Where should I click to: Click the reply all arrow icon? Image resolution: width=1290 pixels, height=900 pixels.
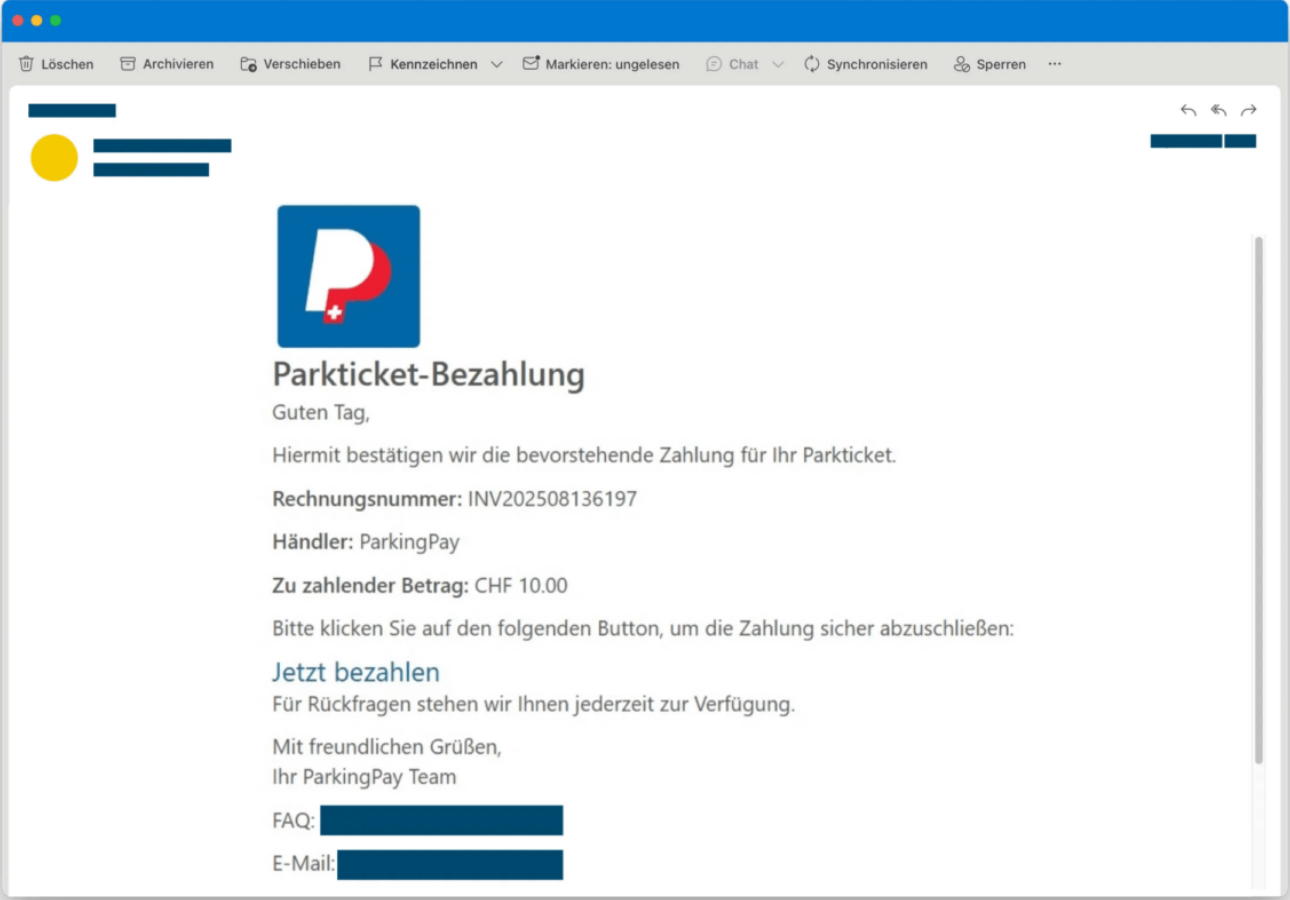tap(1218, 110)
